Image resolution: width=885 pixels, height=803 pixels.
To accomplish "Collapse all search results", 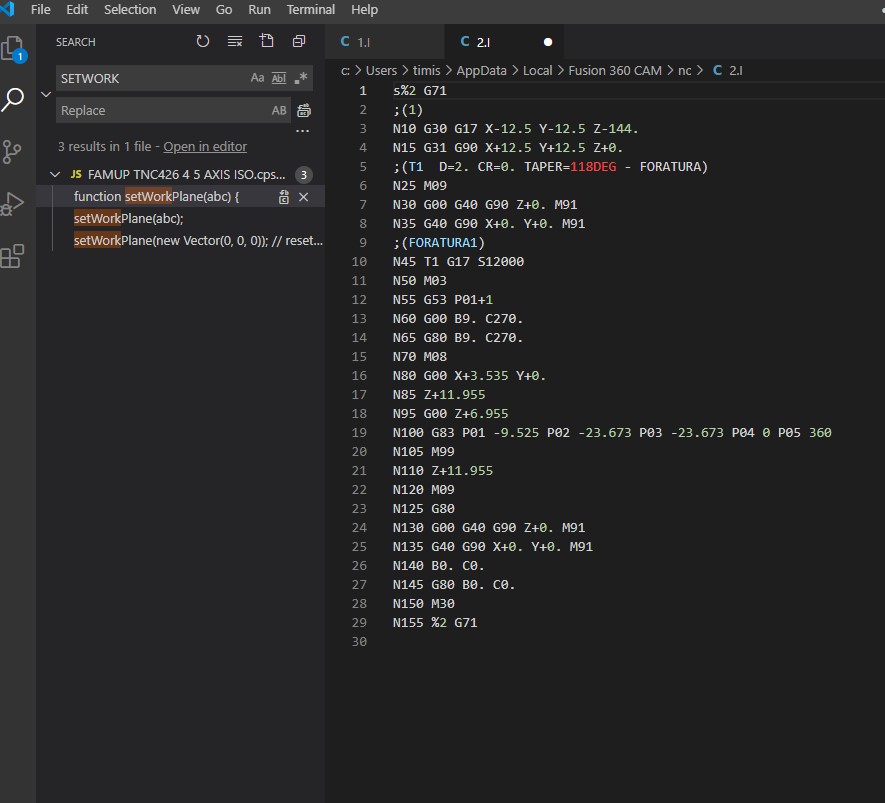I will pyautogui.click(x=298, y=41).
